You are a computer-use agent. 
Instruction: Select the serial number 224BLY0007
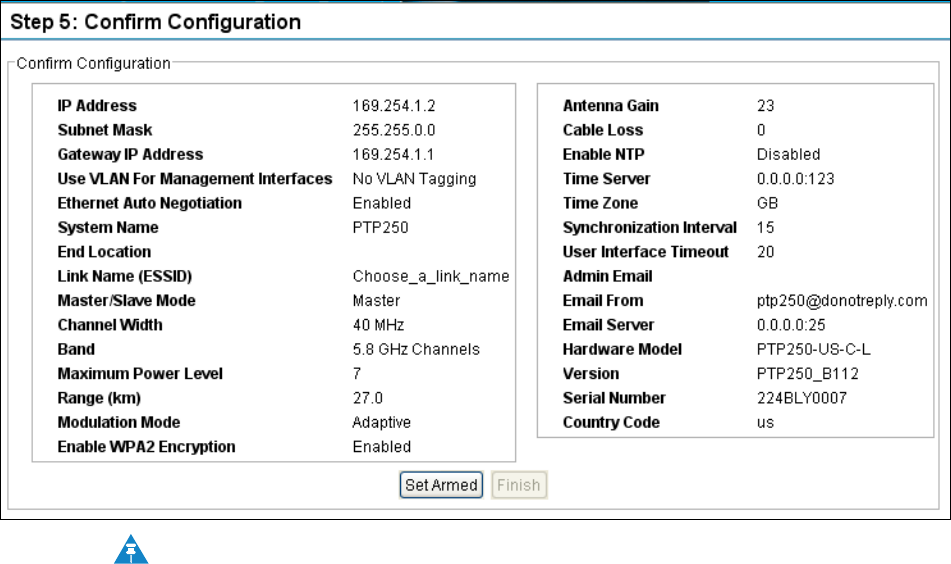click(802, 398)
